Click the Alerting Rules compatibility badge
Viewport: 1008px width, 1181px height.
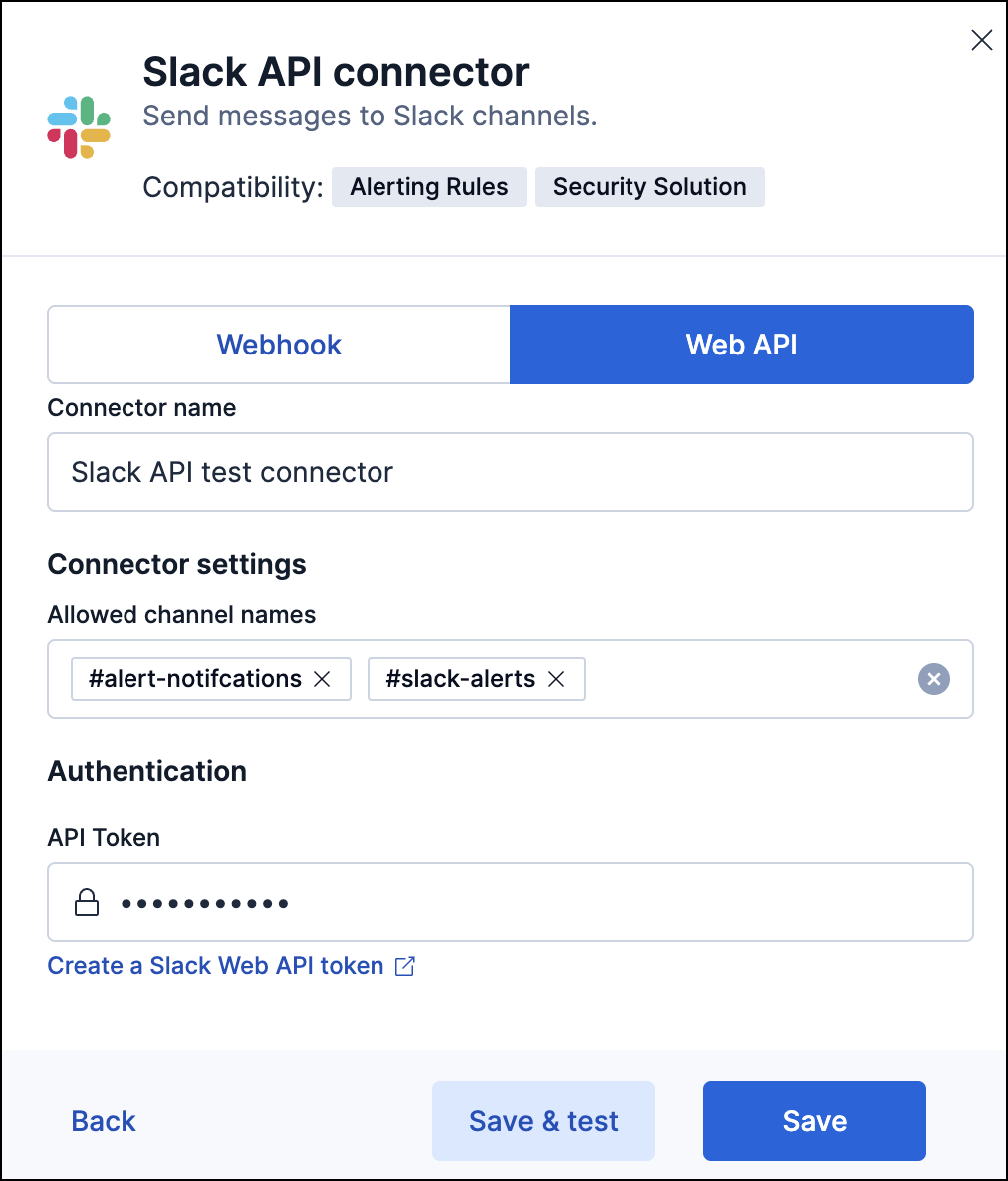[428, 186]
